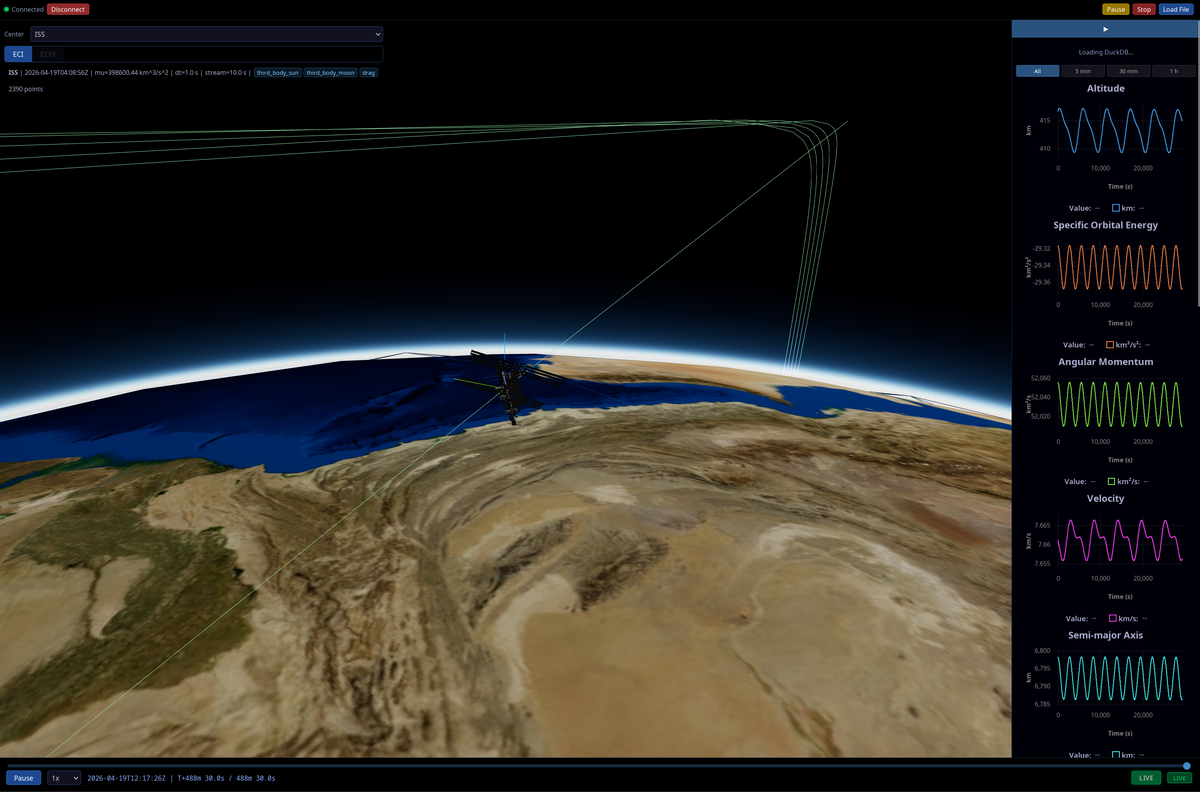The image size is (1200, 792).
Task: Click the red Stop button
Action: 1144,9
